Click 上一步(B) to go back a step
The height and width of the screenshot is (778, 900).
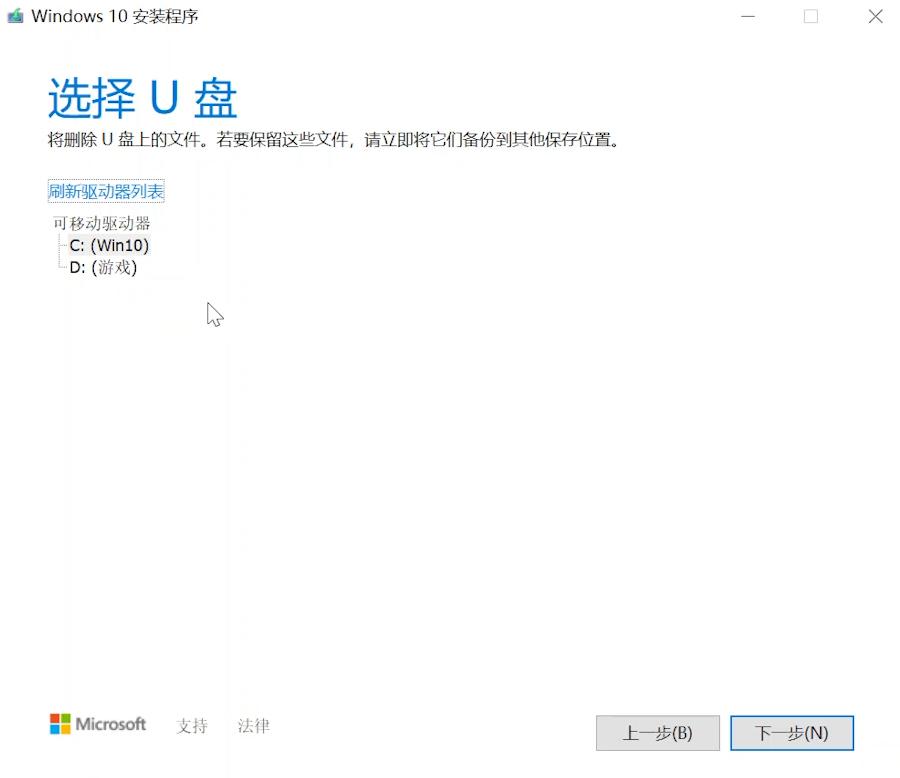pos(658,733)
